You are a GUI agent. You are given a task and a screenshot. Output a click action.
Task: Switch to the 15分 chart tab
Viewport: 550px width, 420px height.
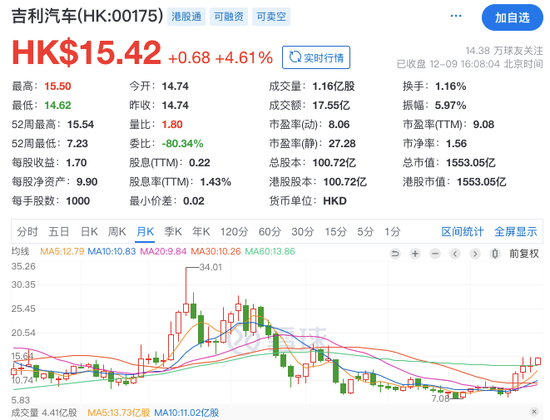click(335, 232)
